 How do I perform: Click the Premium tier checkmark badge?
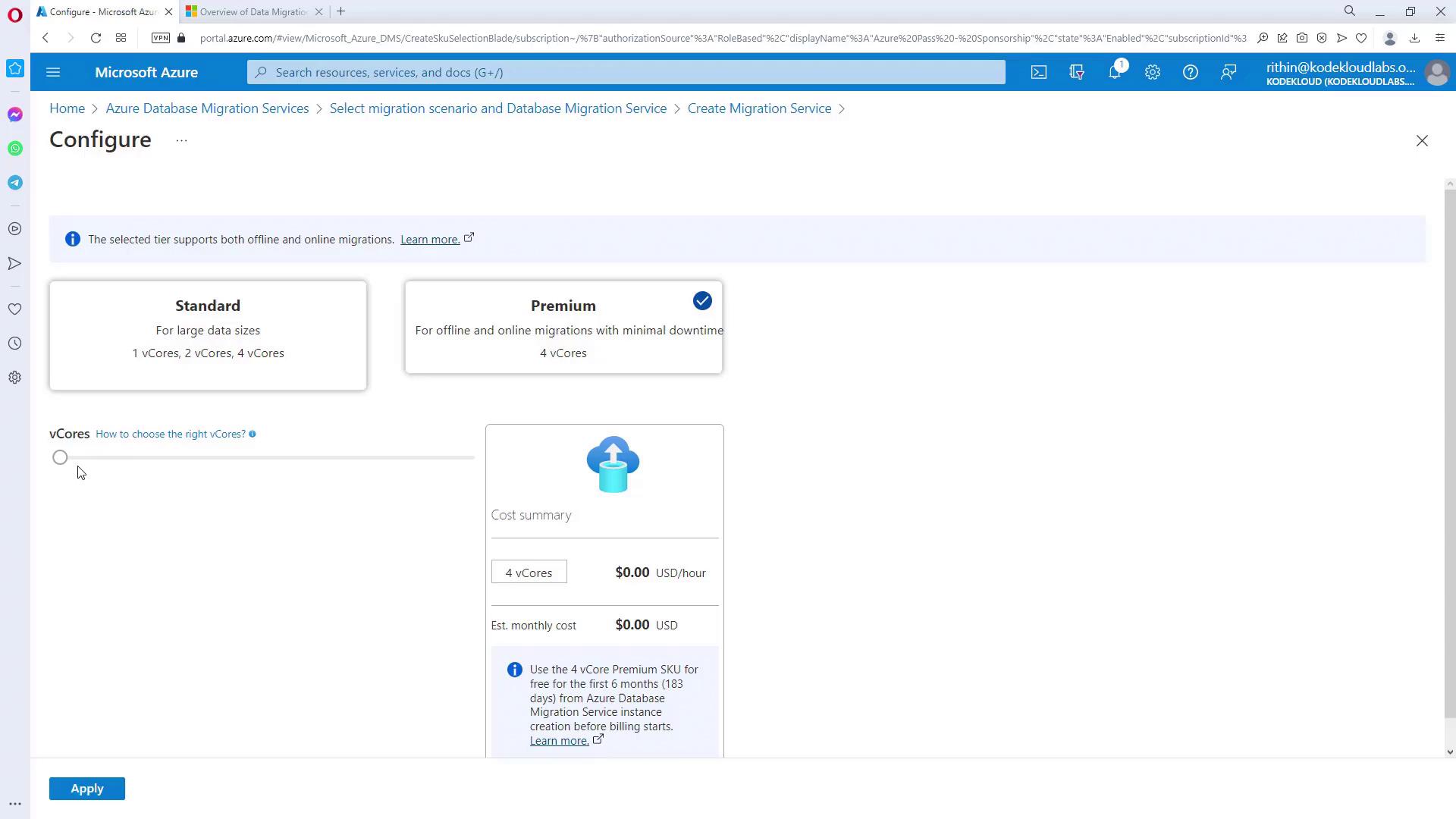[x=702, y=301]
